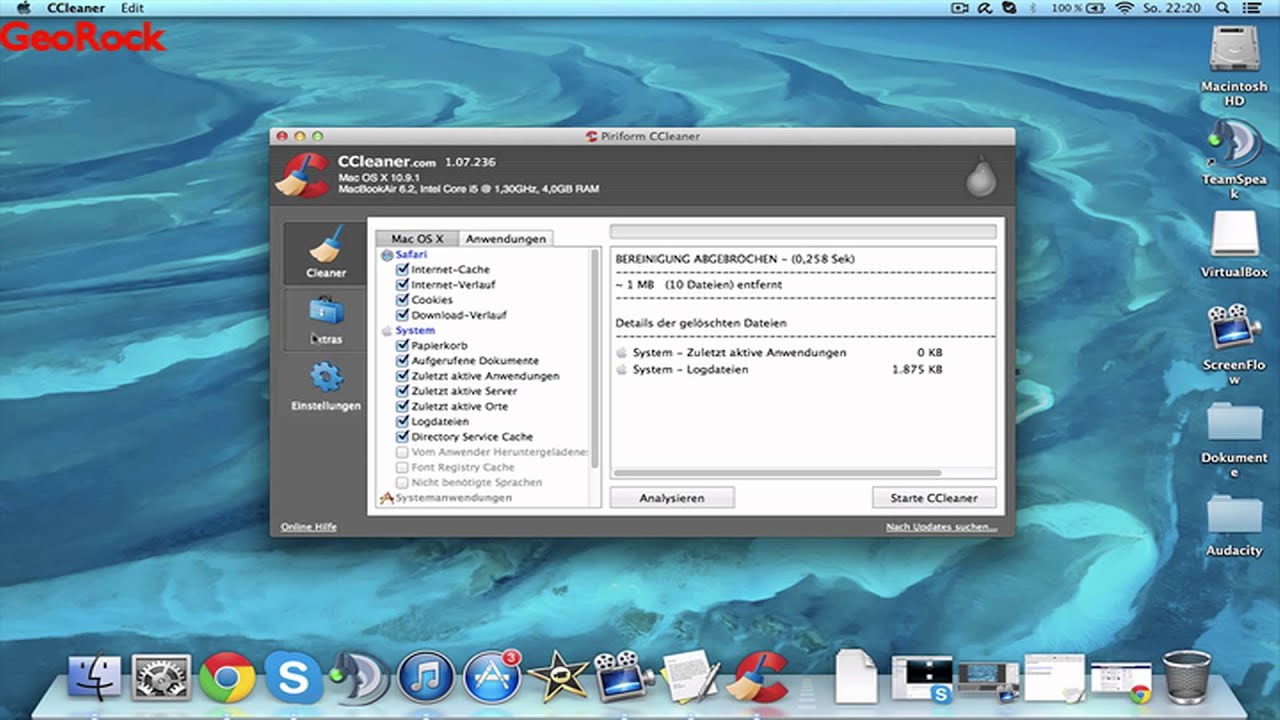Image resolution: width=1280 pixels, height=720 pixels.
Task: Open the CCleaner menu bar menu
Action: pyautogui.click(x=76, y=8)
